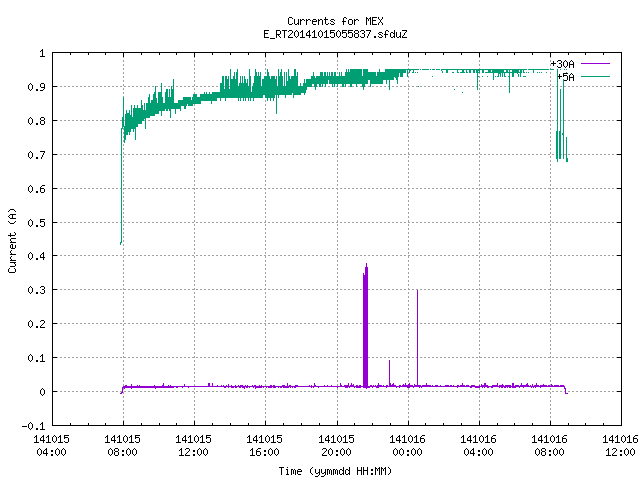The height and width of the screenshot is (480, 640).
Task: Click the "Time (yymmdd HH:MM)" x-axis label
Action: 335,471
